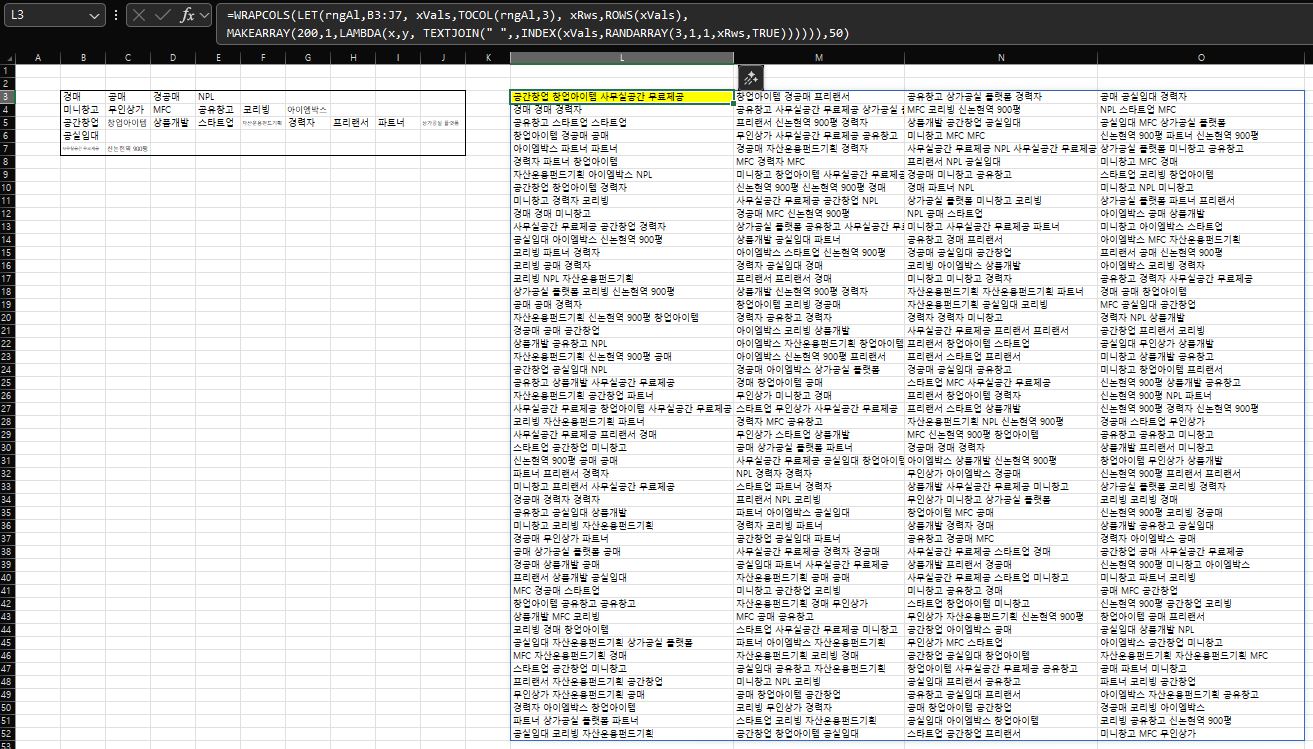Click the yellow highlighted cell L3
Screen dimensions: 1313x749
pyautogui.click(x=621, y=97)
